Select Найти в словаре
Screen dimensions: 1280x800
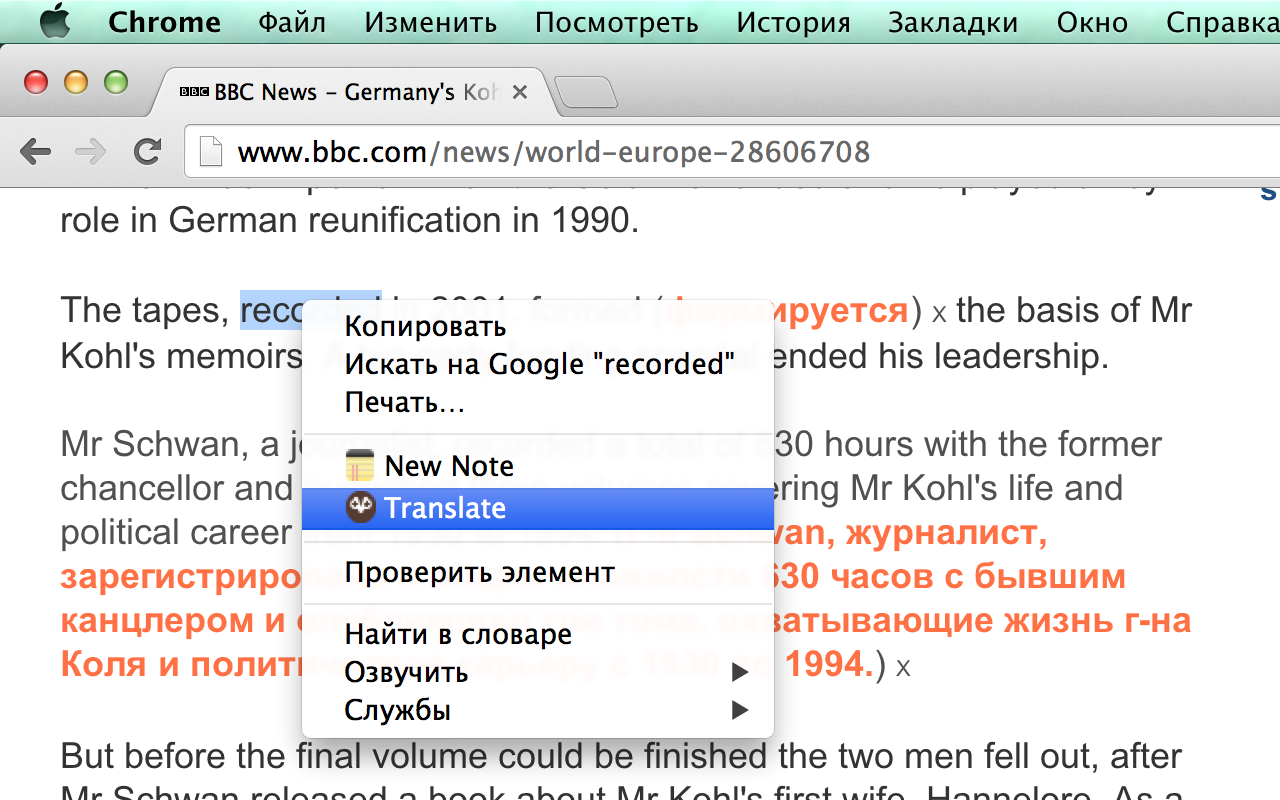coord(538,634)
